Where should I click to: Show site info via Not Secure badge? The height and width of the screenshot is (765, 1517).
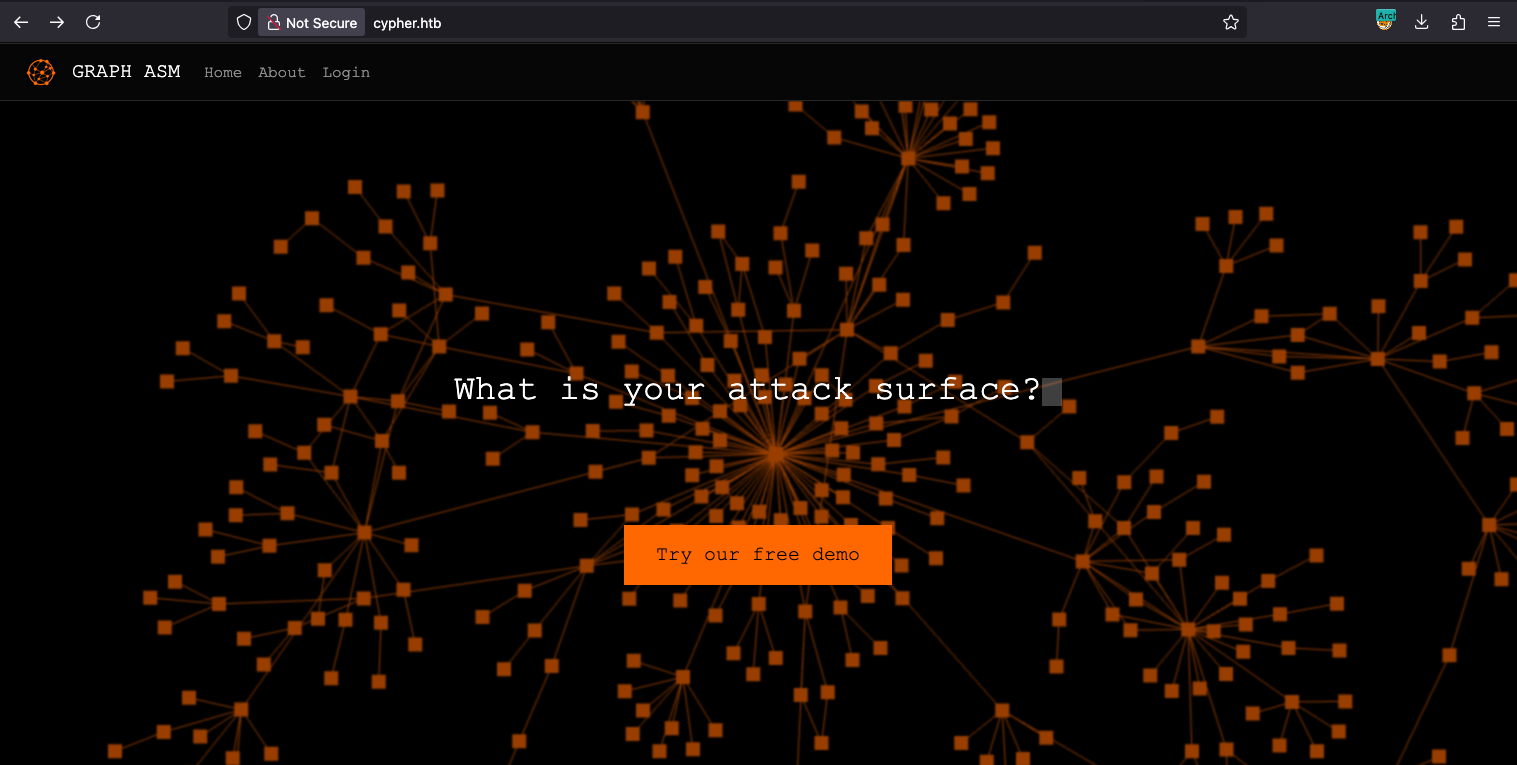[x=311, y=22]
